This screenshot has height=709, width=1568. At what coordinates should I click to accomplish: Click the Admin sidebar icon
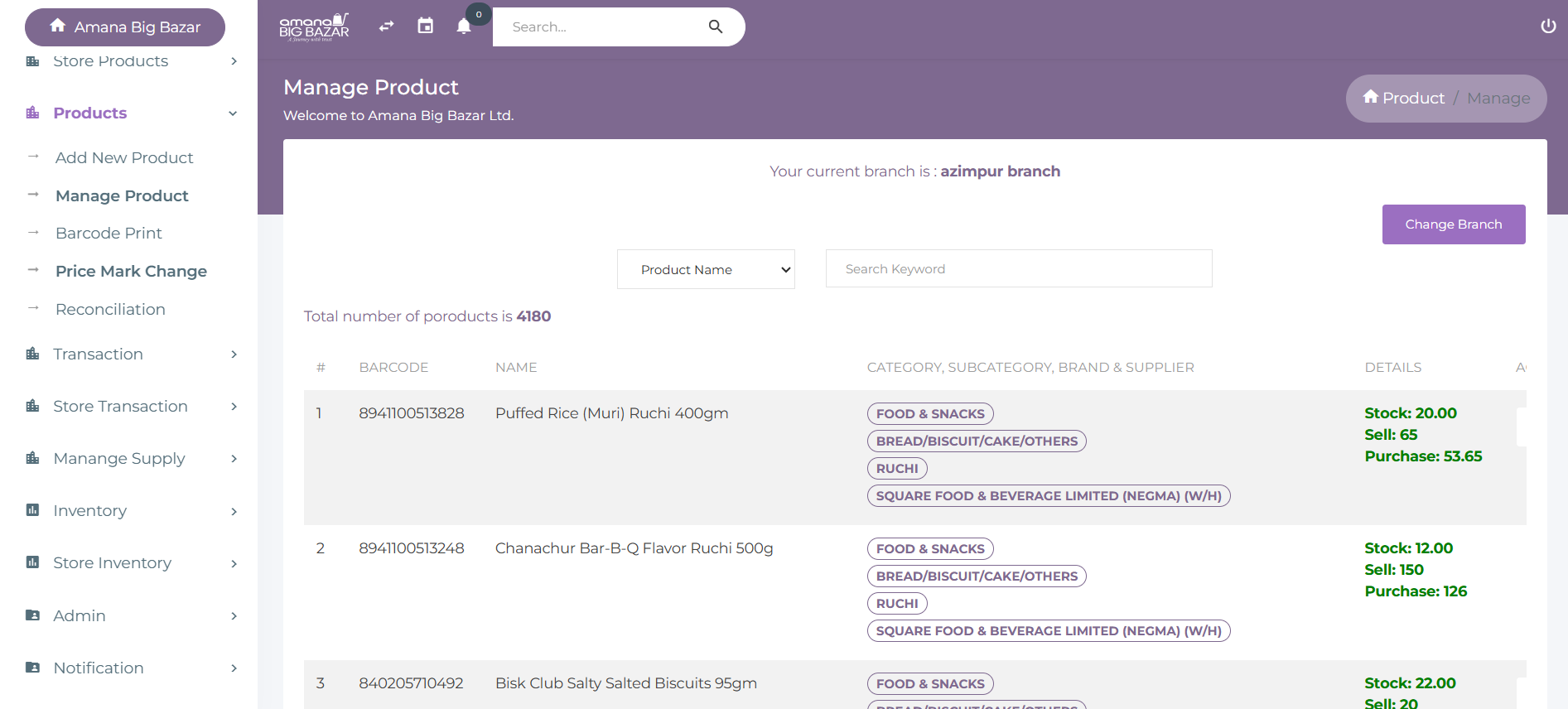(x=32, y=615)
